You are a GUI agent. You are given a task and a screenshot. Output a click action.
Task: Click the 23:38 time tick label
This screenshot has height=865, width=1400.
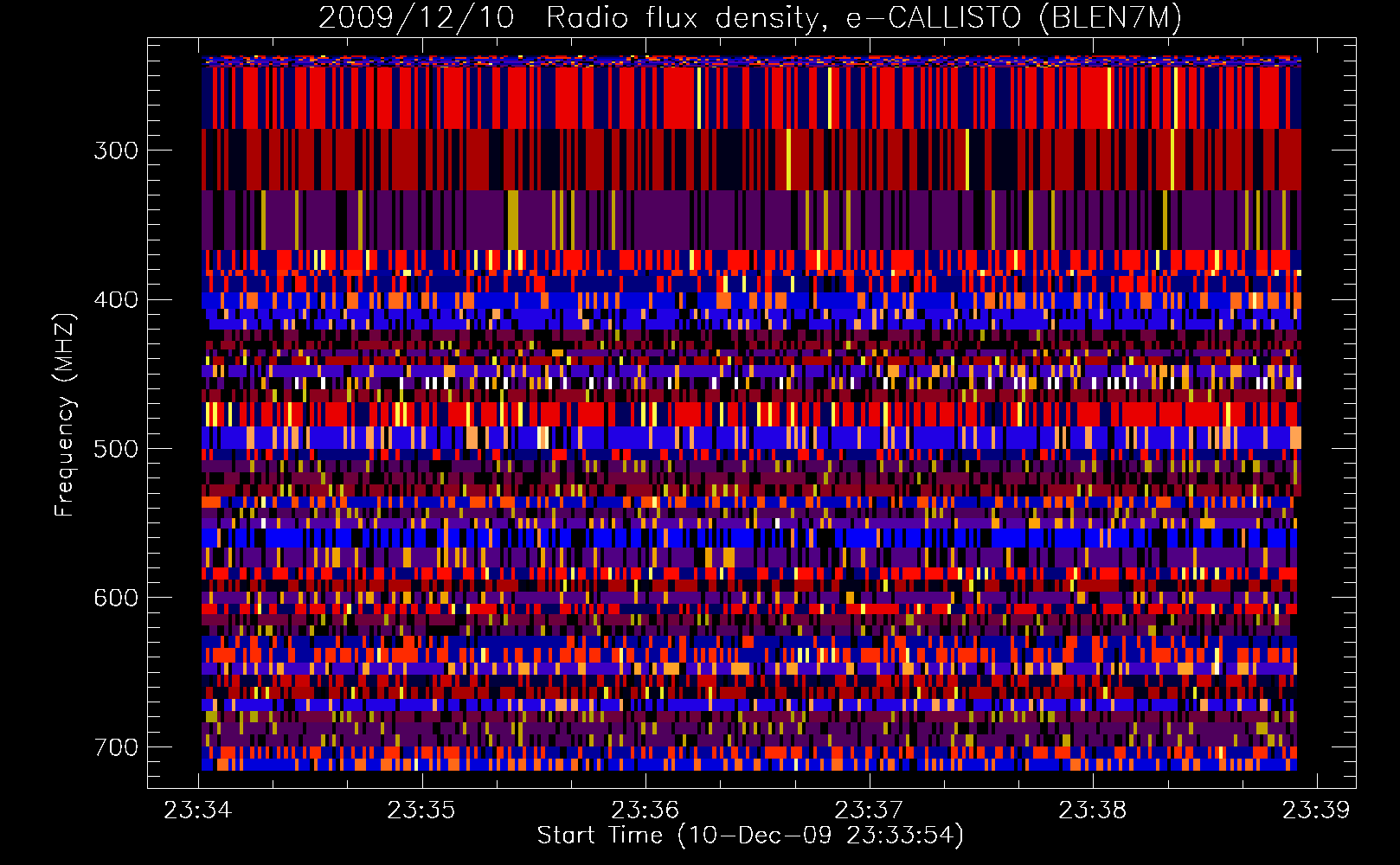click(1093, 810)
